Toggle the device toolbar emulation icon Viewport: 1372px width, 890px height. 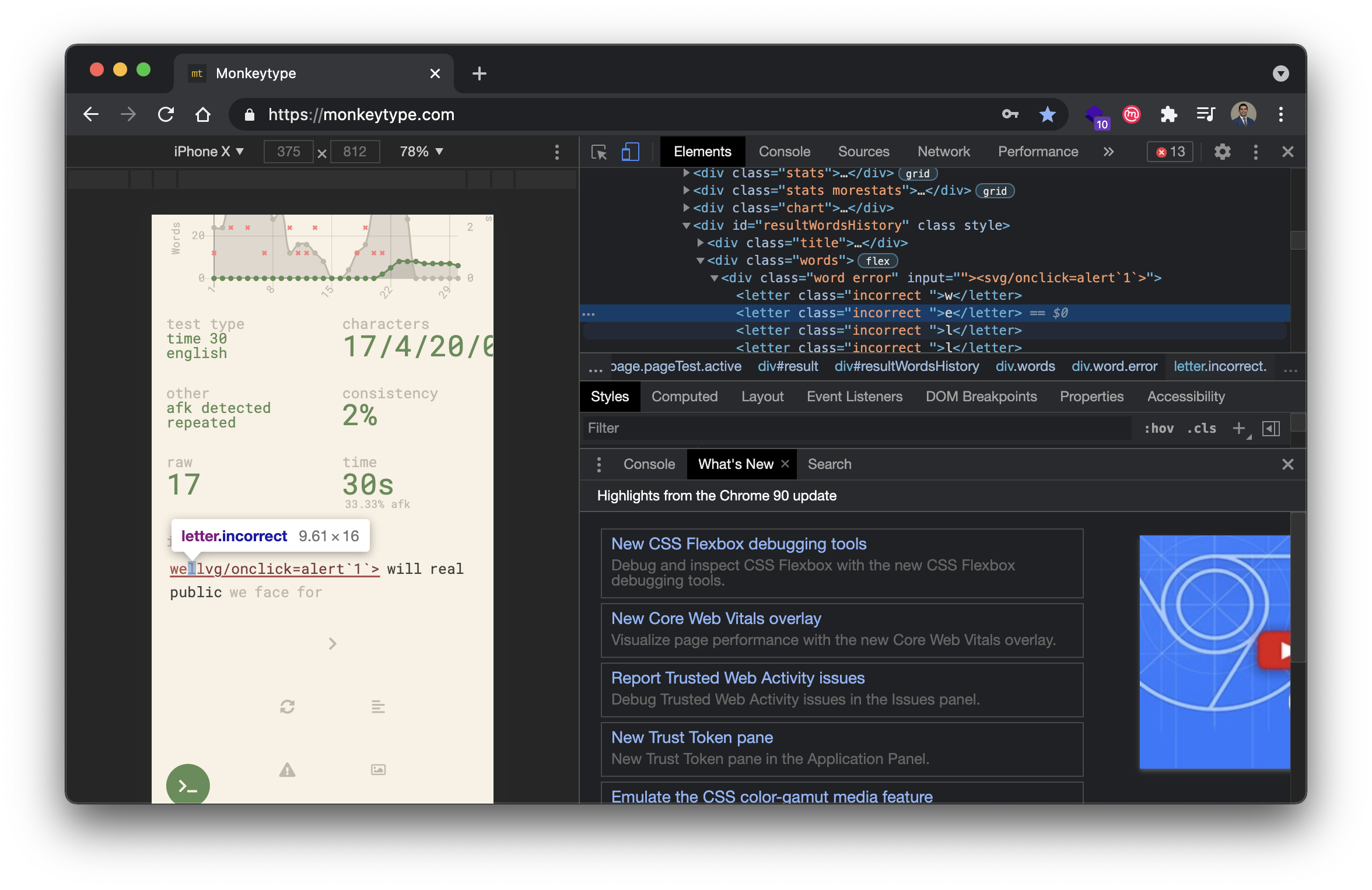pyautogui.click(x=630, y=152)
